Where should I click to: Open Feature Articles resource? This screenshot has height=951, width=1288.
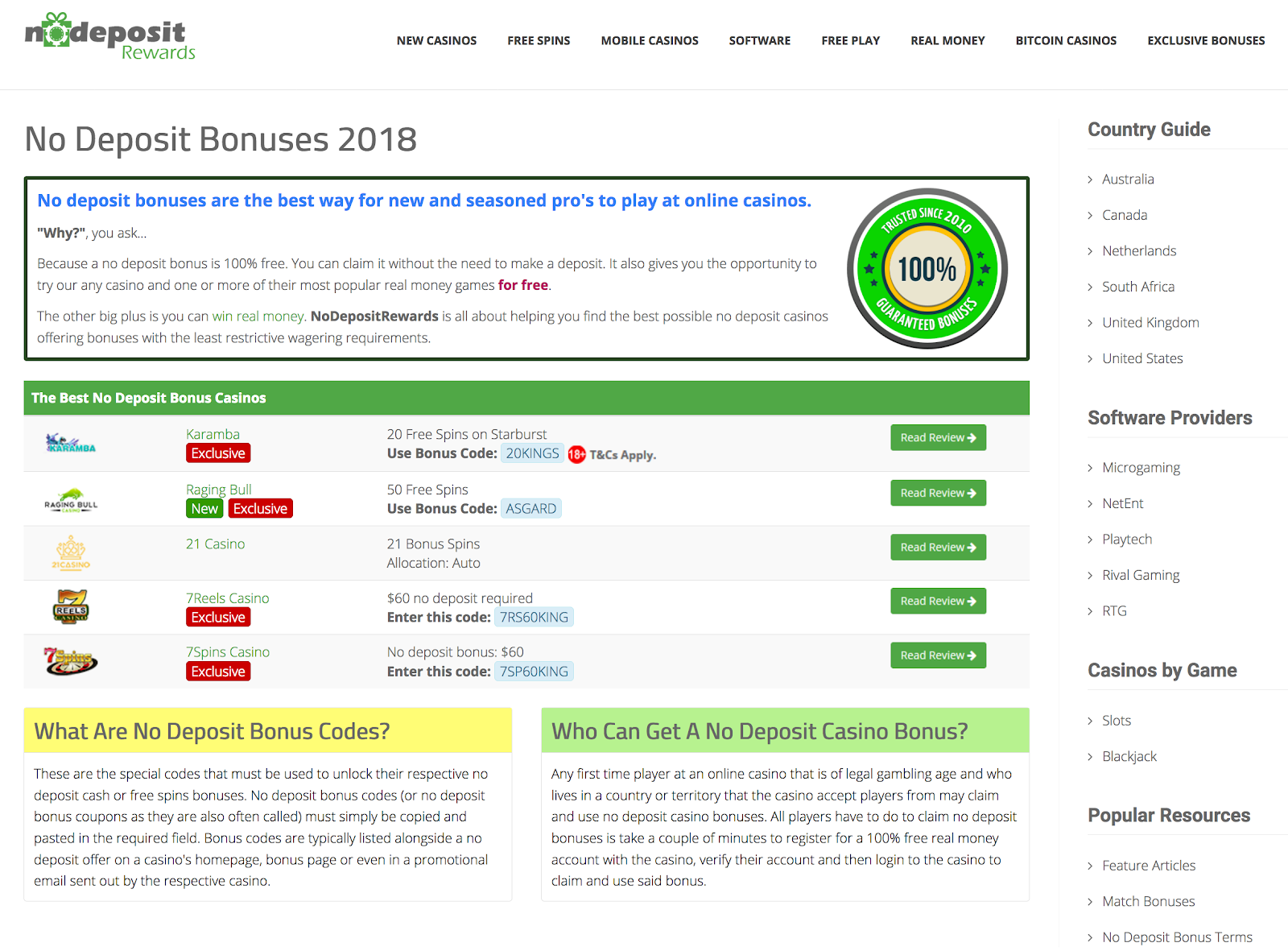1149,866
